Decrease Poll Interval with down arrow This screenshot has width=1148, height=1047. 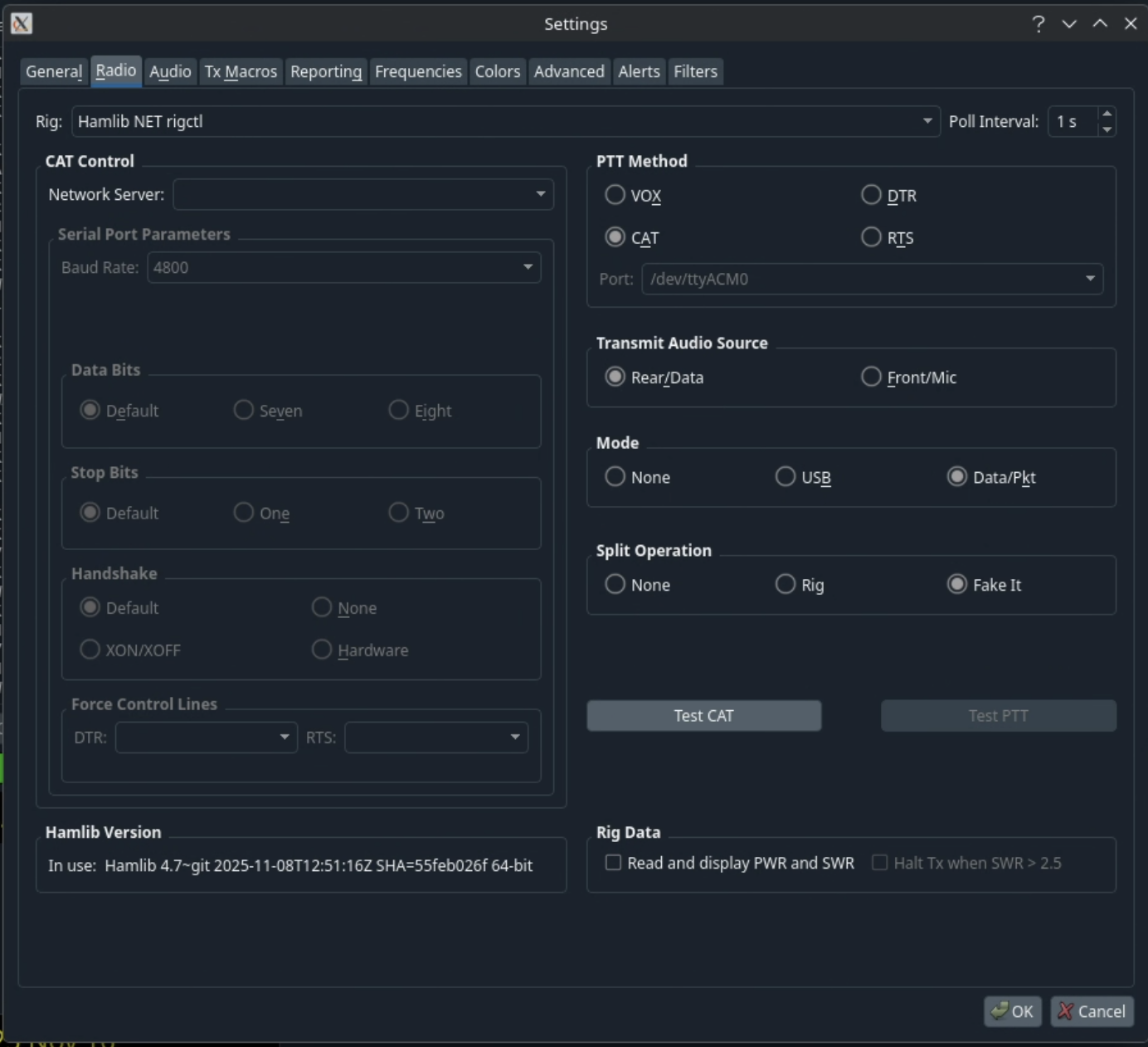1107,129
